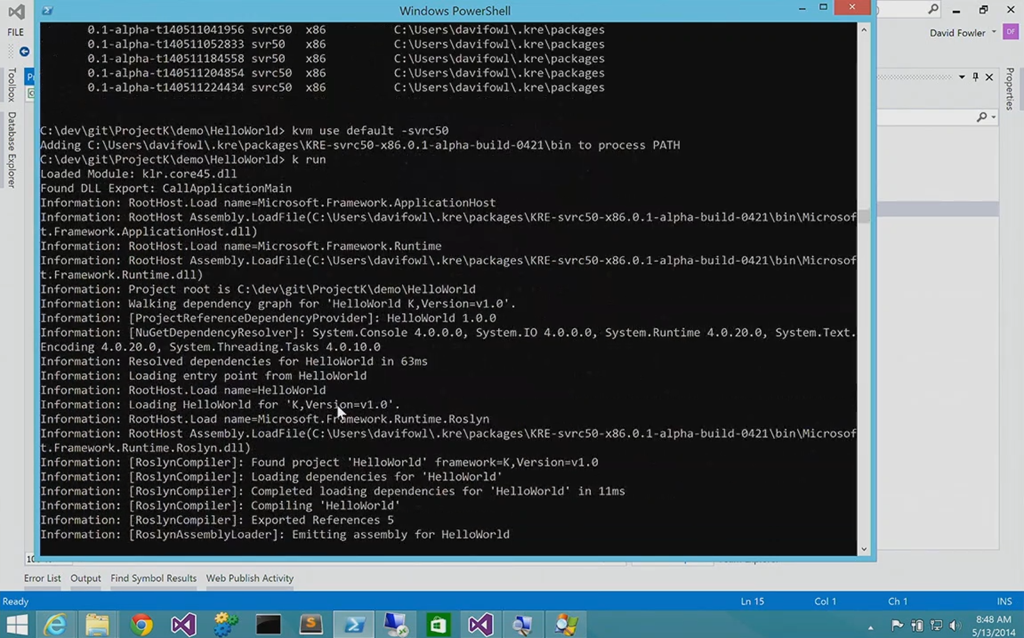Click 'Emitting assembly for HelloWorld' line
This screenshot has width=1024, height=638.
click(x=275, y=535)
